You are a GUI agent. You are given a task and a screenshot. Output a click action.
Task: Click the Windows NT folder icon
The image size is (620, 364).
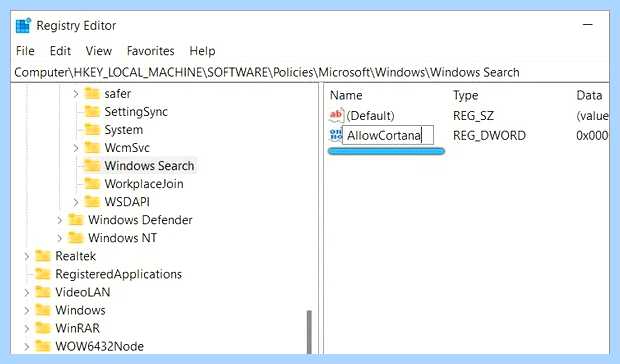click(x=76, y=238)
